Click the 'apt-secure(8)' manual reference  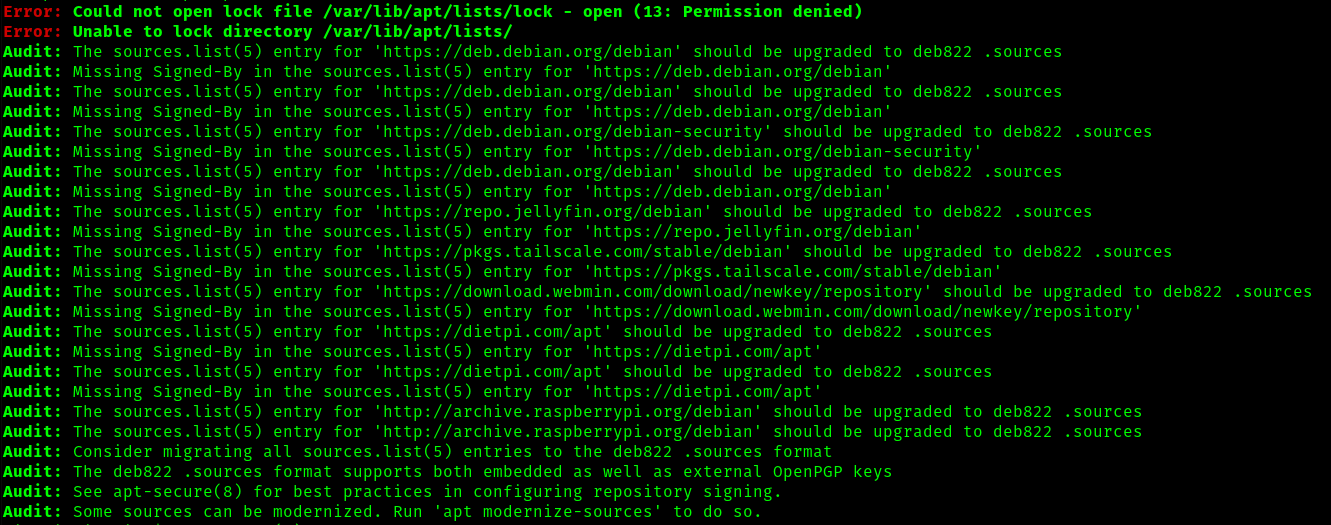pyautogui.click(x=177, y=492)
